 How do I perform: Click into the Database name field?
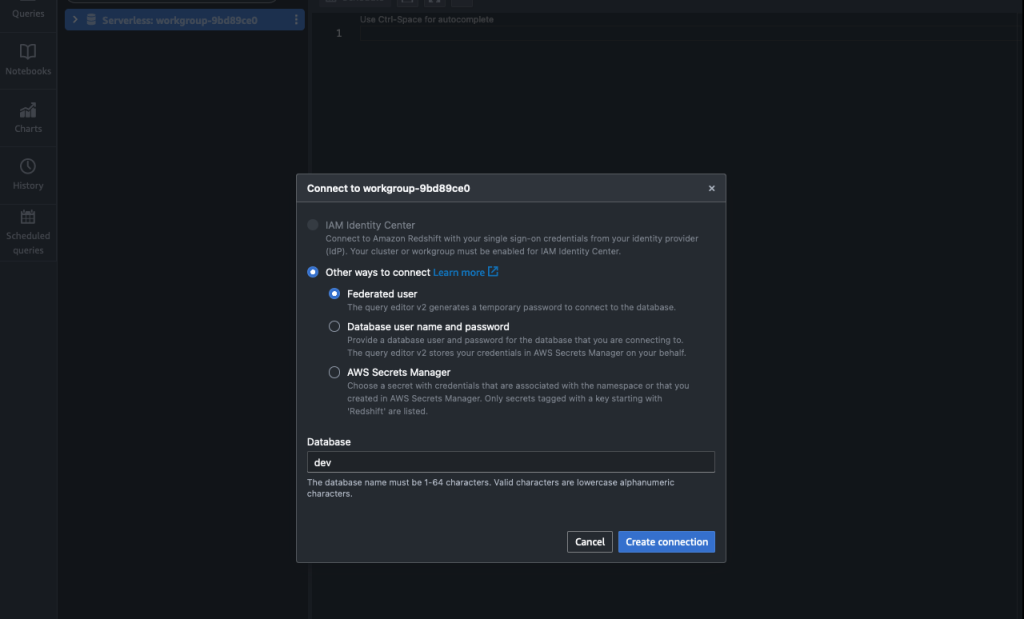click(511, 462)
